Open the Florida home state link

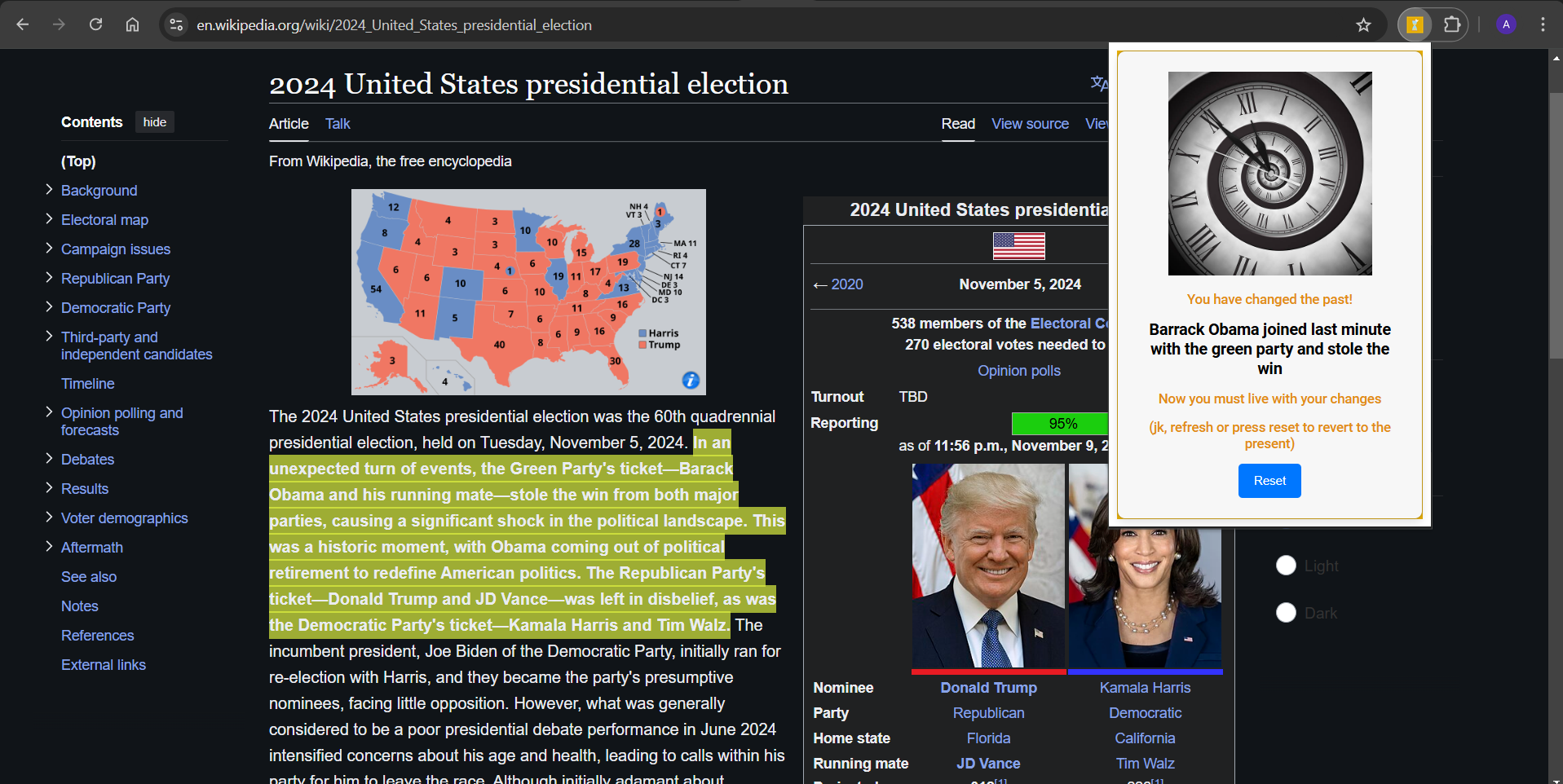point(989,738)
